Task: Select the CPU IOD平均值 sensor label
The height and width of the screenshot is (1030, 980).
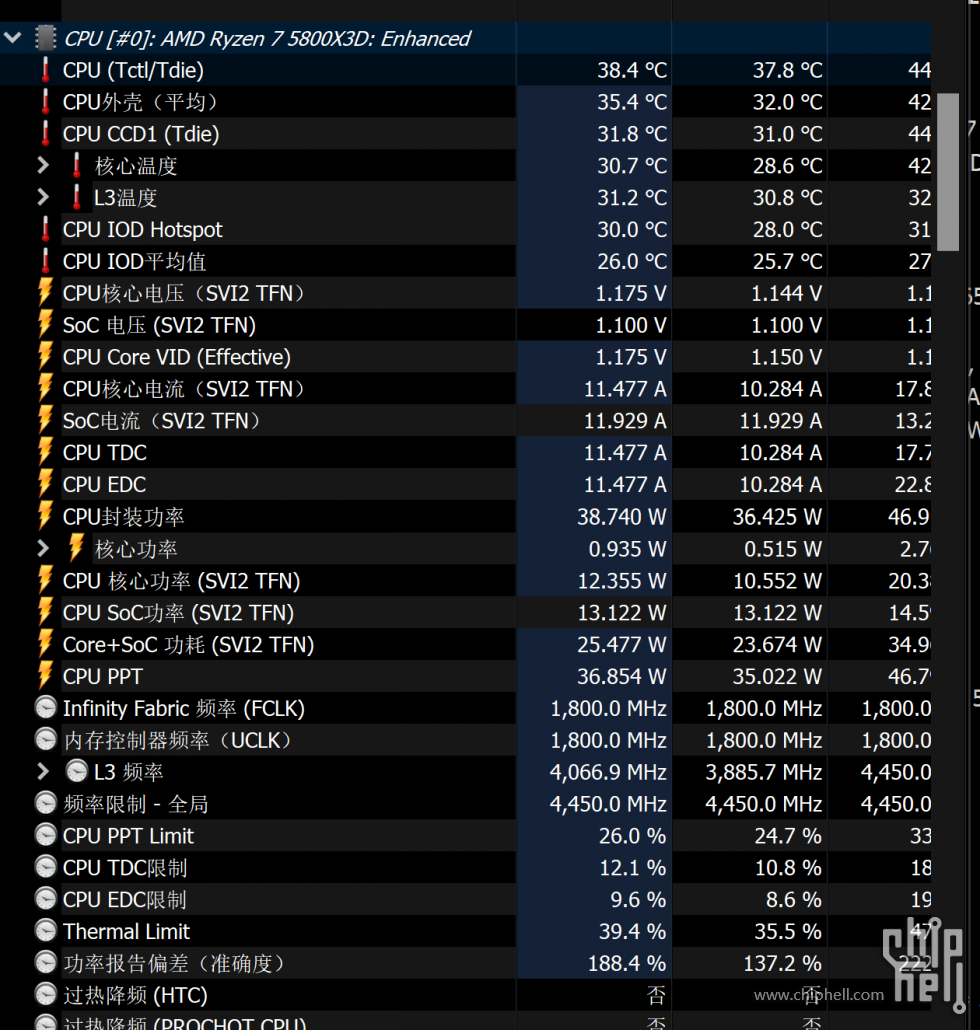Action: pos(135,261)
